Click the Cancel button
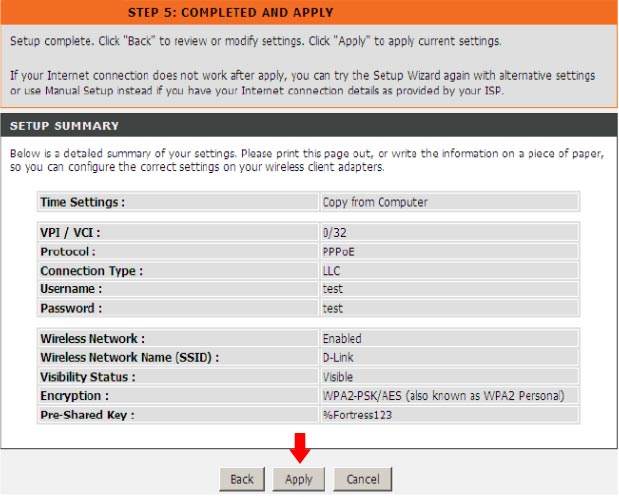 point(362,479)
